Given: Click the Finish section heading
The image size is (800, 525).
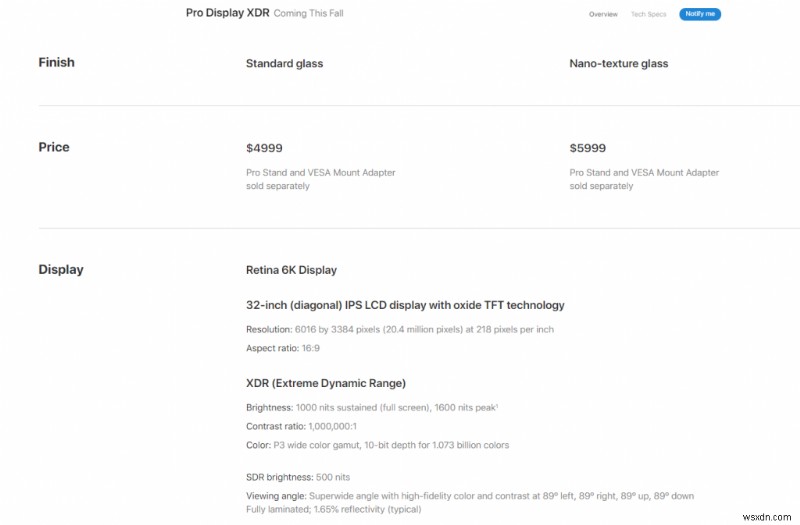Looking at the screenshot, I should tap(56, 62).
